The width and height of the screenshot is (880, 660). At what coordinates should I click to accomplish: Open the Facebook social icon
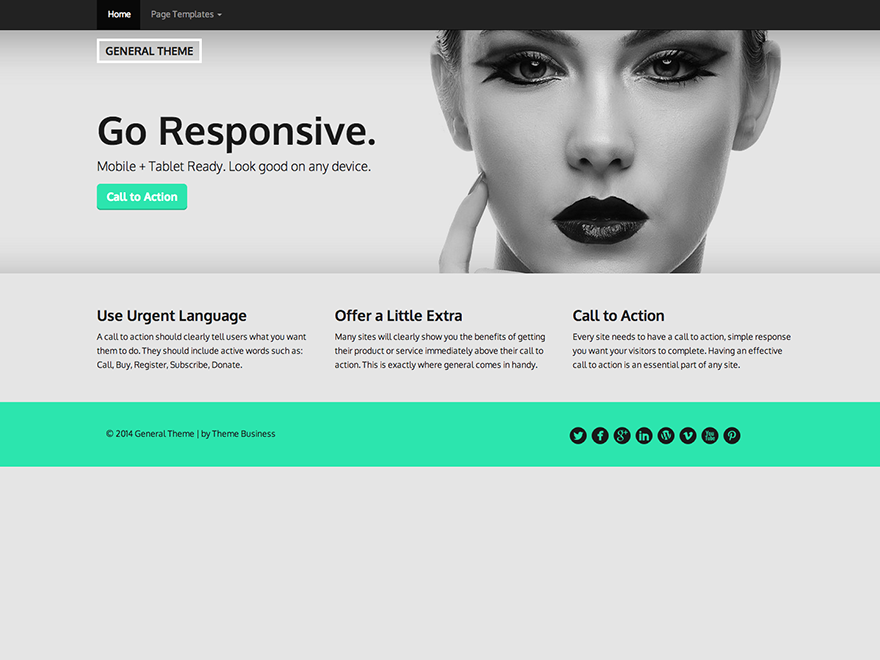(600, 435)
